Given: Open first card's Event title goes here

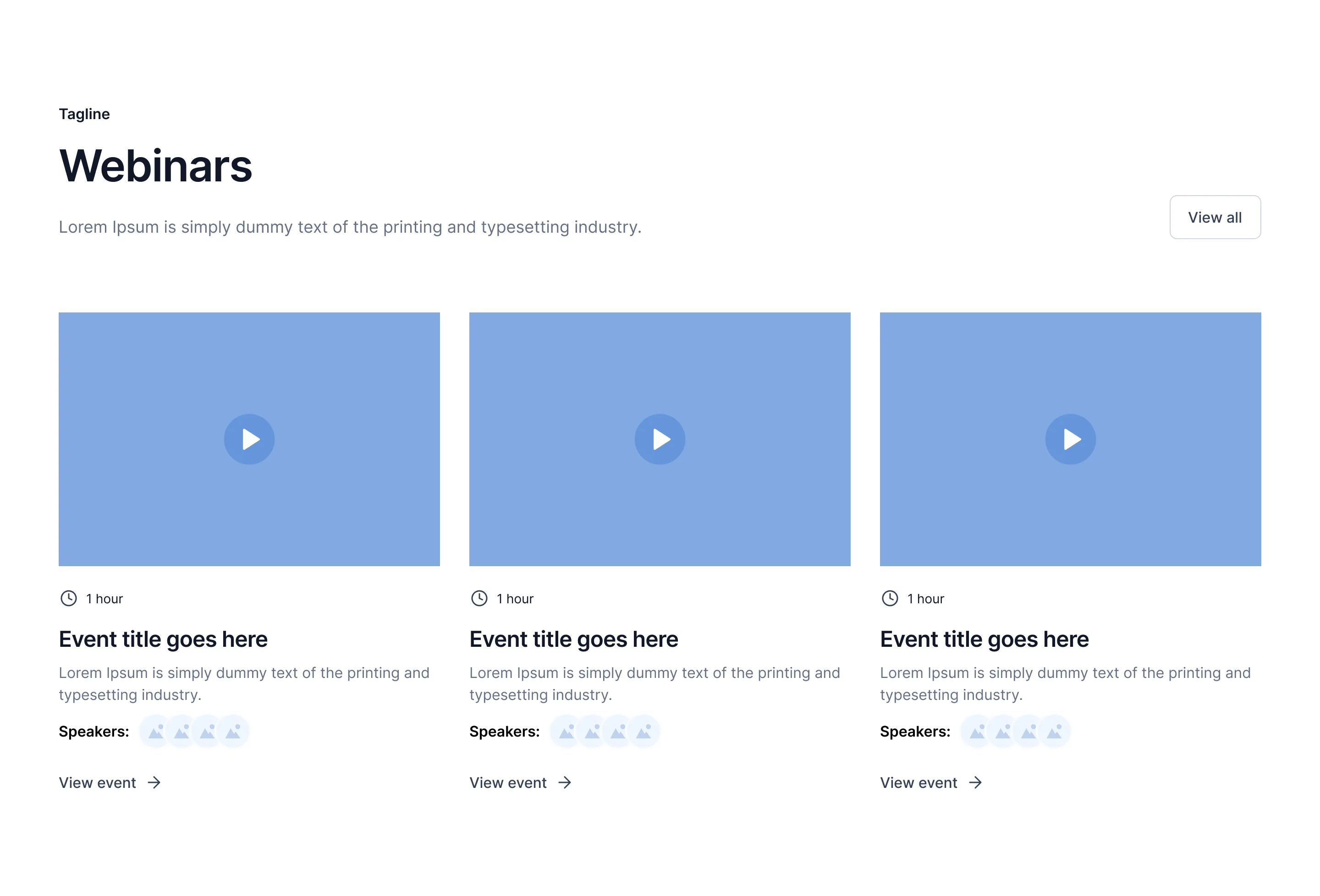Looking at the screenshot, I should click(x=163, y=639).
